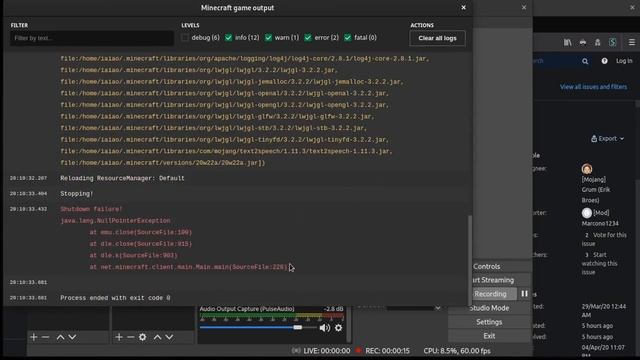Viewport: 640px width, 360px height.
Task: Click the Filter by text input field
Action: pos(92,38)
